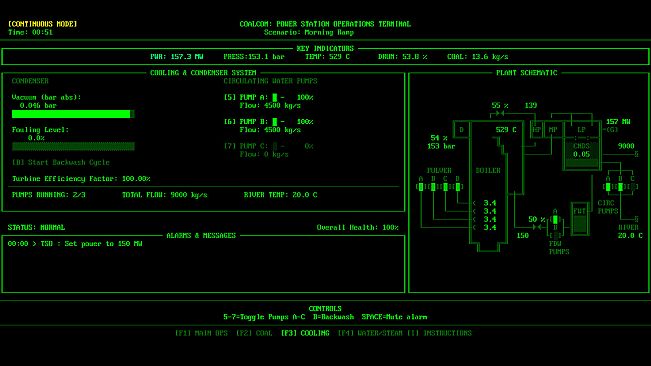Image resolution: width=651 pixels, height=366 pixels.
Task: Click TOTAL FLOW: 9000 kg/s readout
Action: coord(164,195)
